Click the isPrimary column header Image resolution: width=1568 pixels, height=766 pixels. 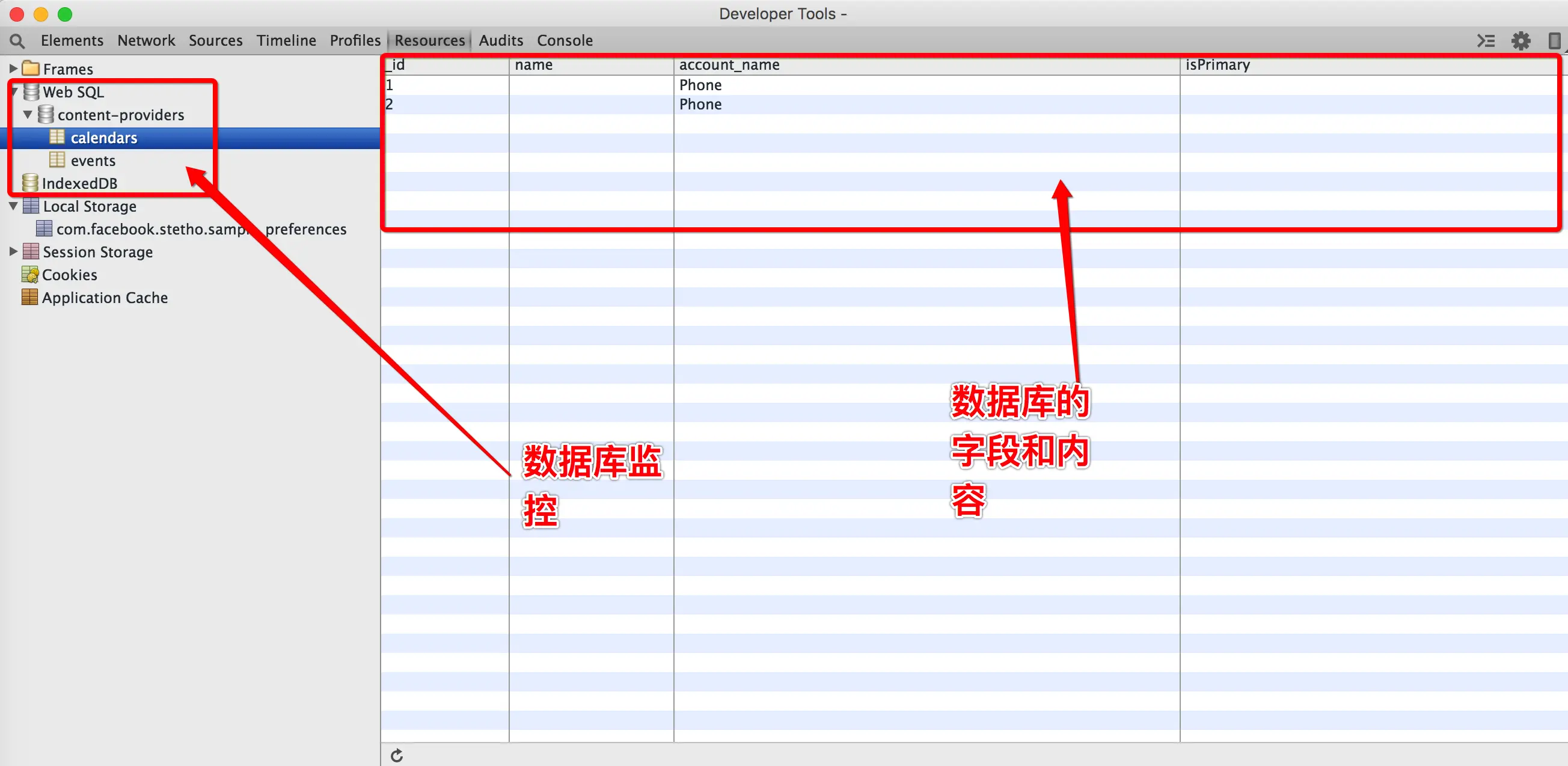tap(1217, 64)
